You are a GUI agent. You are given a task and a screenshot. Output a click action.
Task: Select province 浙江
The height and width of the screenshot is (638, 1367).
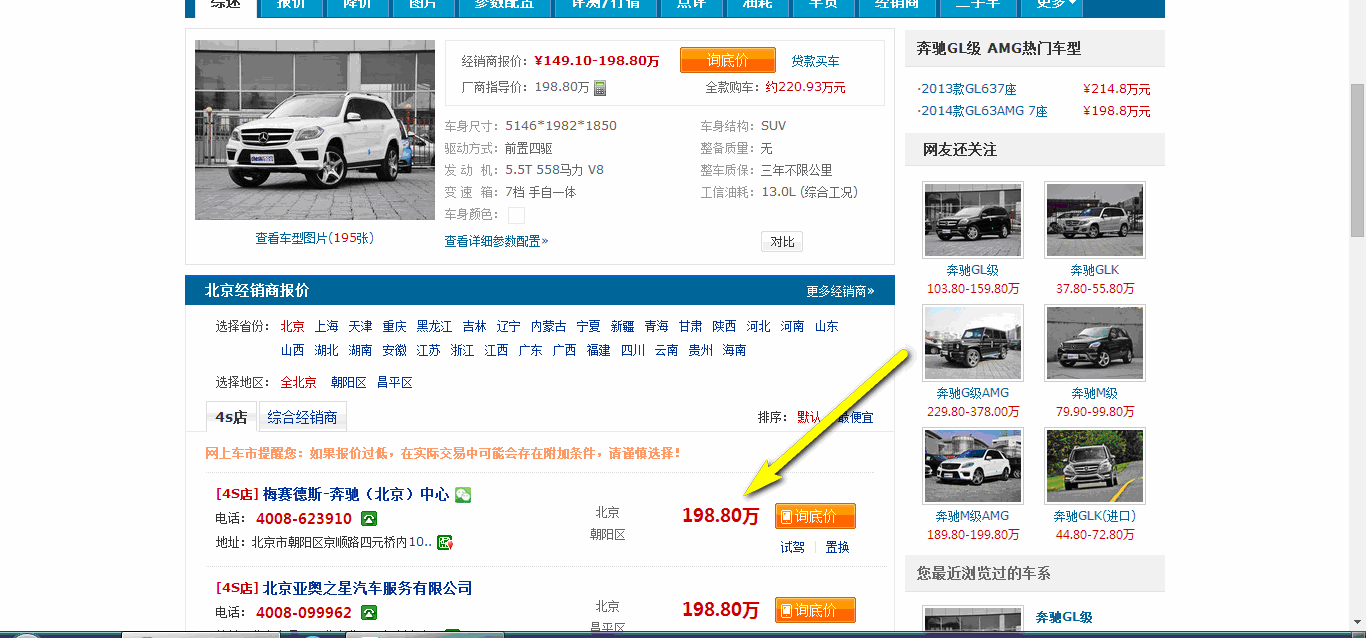pos(463,350)
